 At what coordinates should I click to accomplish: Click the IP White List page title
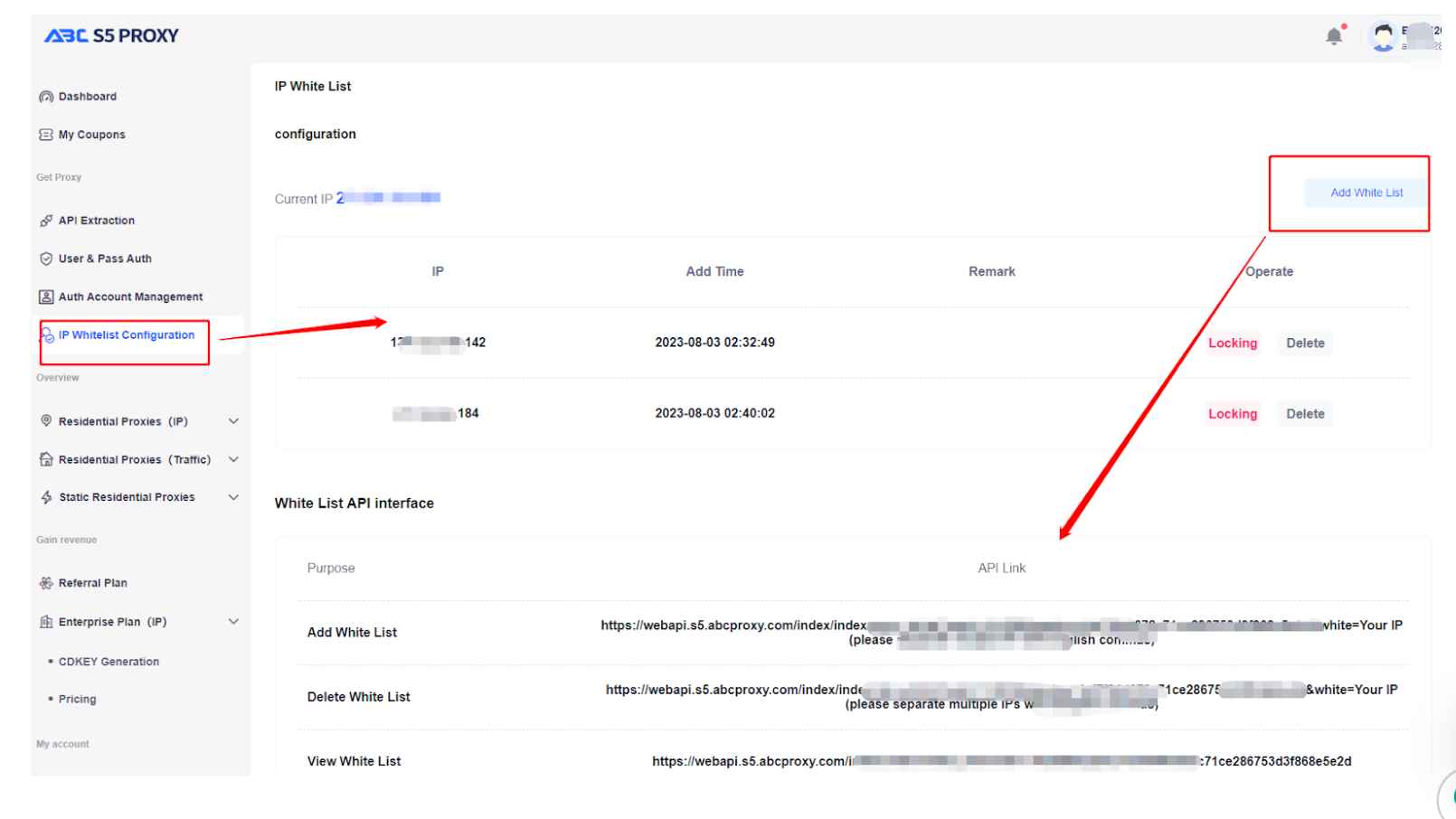pos(313,86)
